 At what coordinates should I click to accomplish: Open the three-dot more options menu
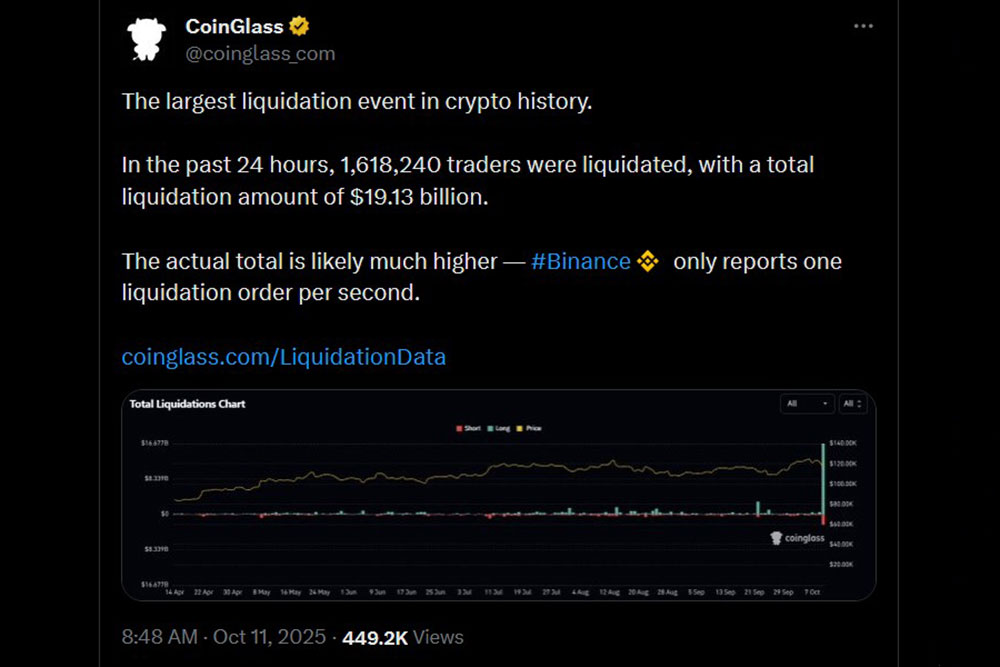point(863,26)
